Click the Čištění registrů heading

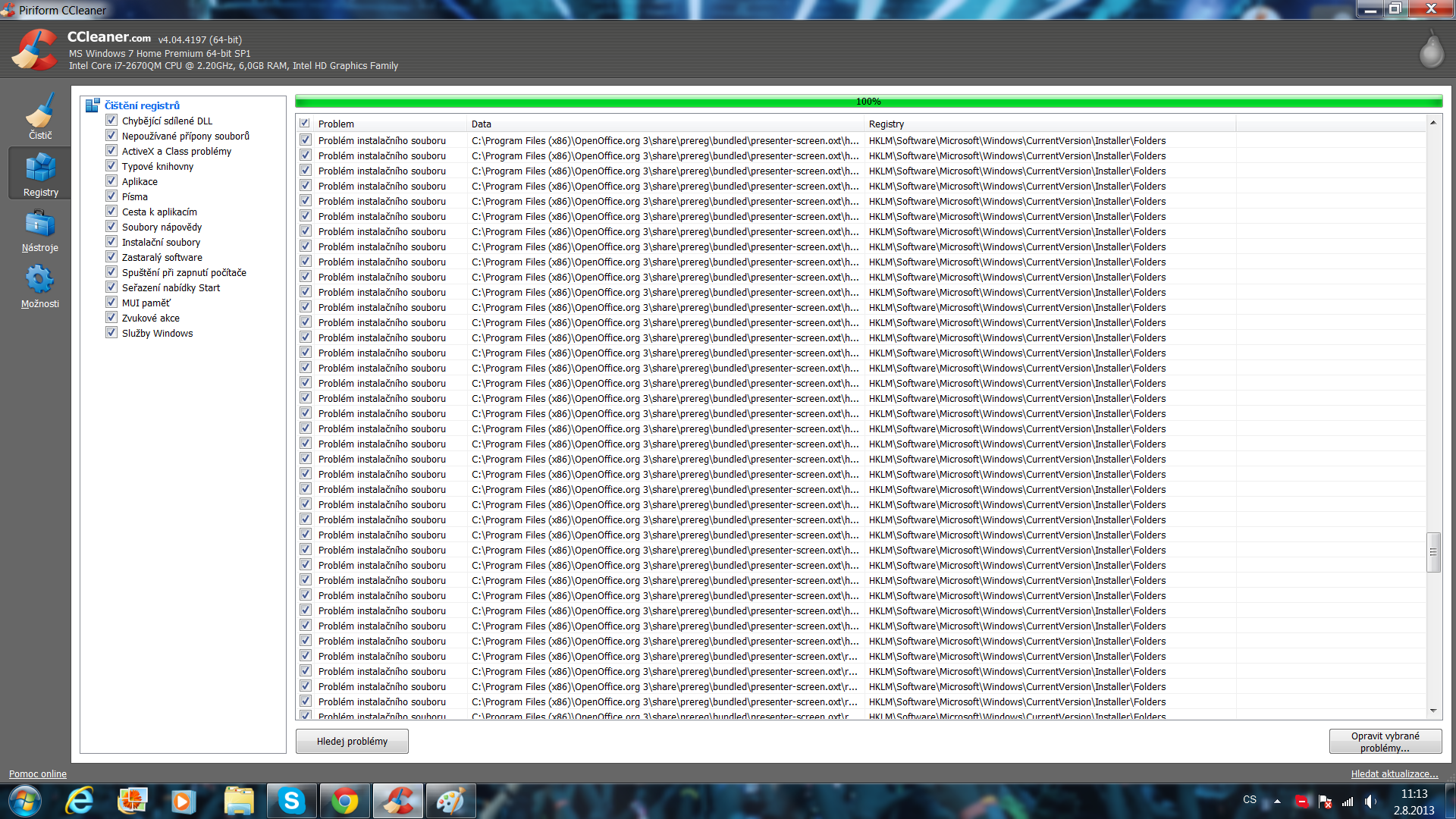pos(142,105)
